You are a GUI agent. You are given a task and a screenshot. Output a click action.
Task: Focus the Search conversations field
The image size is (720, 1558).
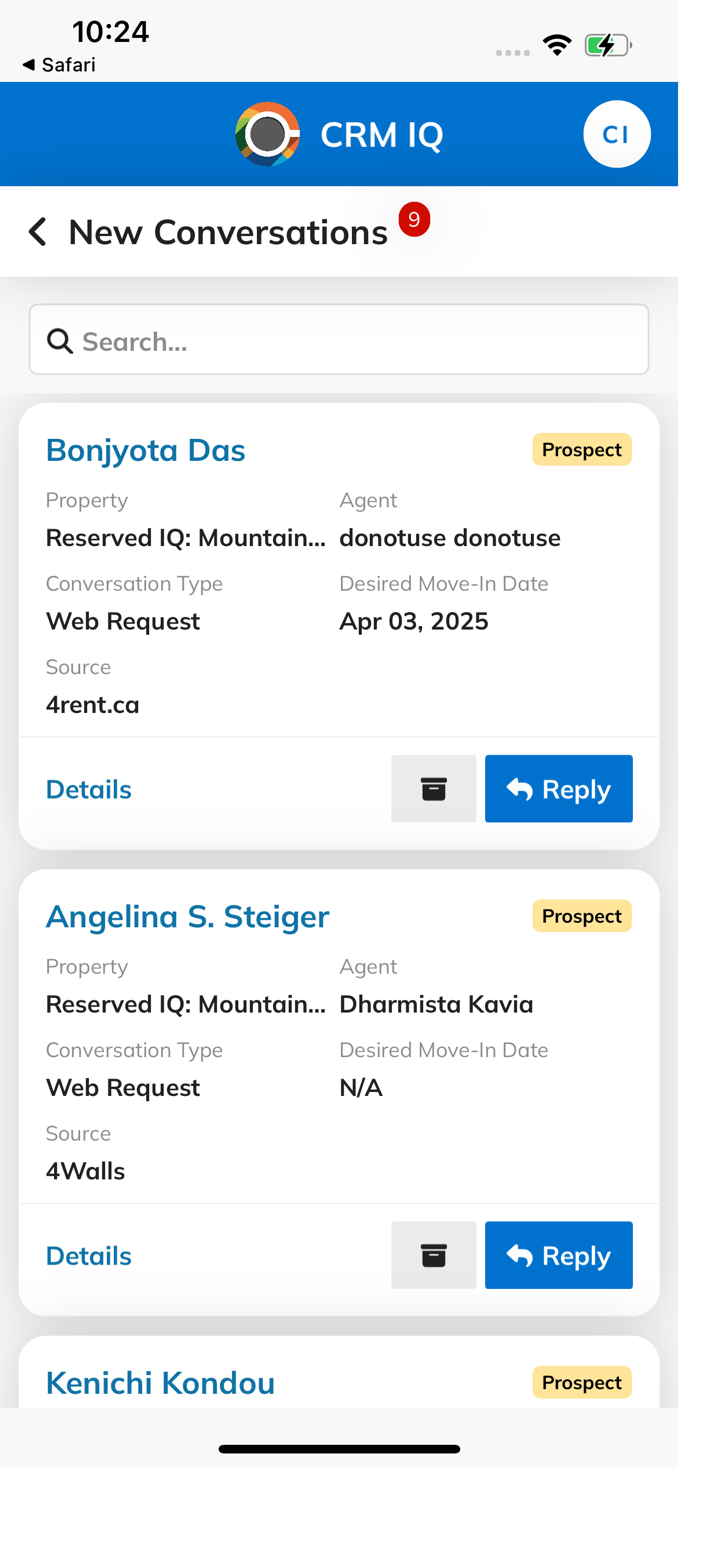tap(339, 340)
